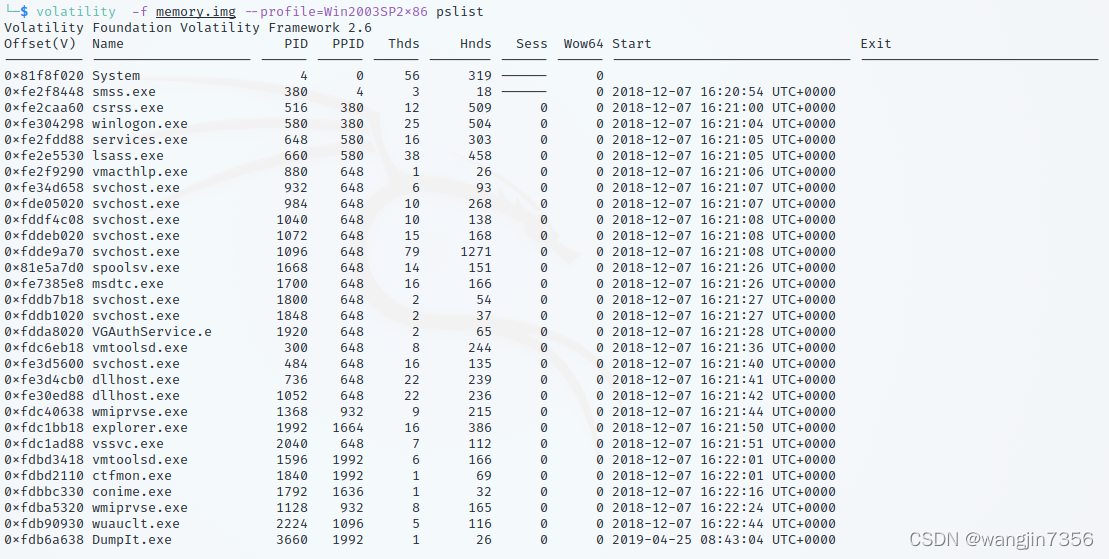1109x559 pixels.
Task: Click handle count 1271 of svchost.exe
Action: 475,252
